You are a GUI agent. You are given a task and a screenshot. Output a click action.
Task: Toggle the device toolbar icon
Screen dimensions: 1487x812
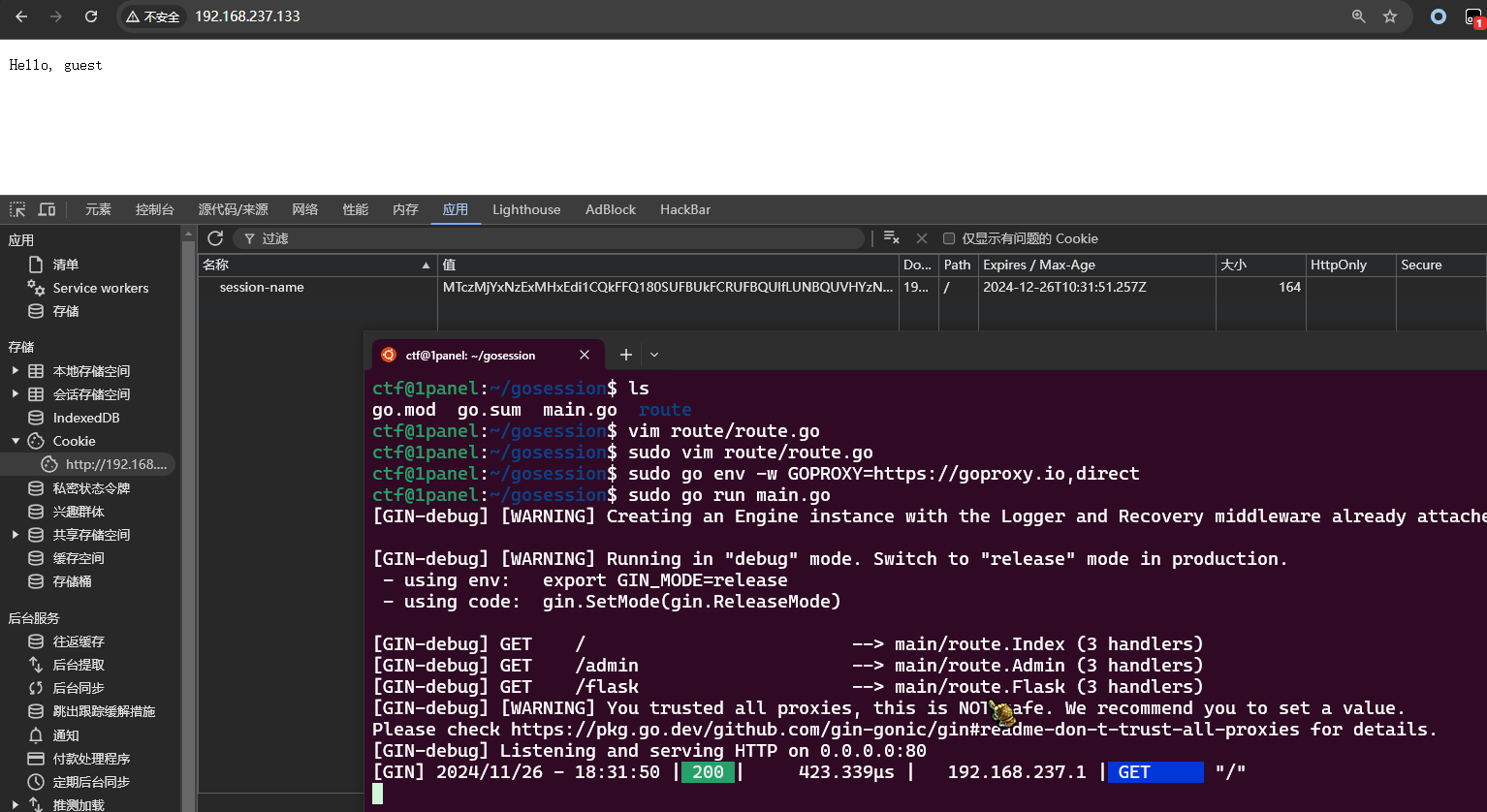[x=47, y=209]
